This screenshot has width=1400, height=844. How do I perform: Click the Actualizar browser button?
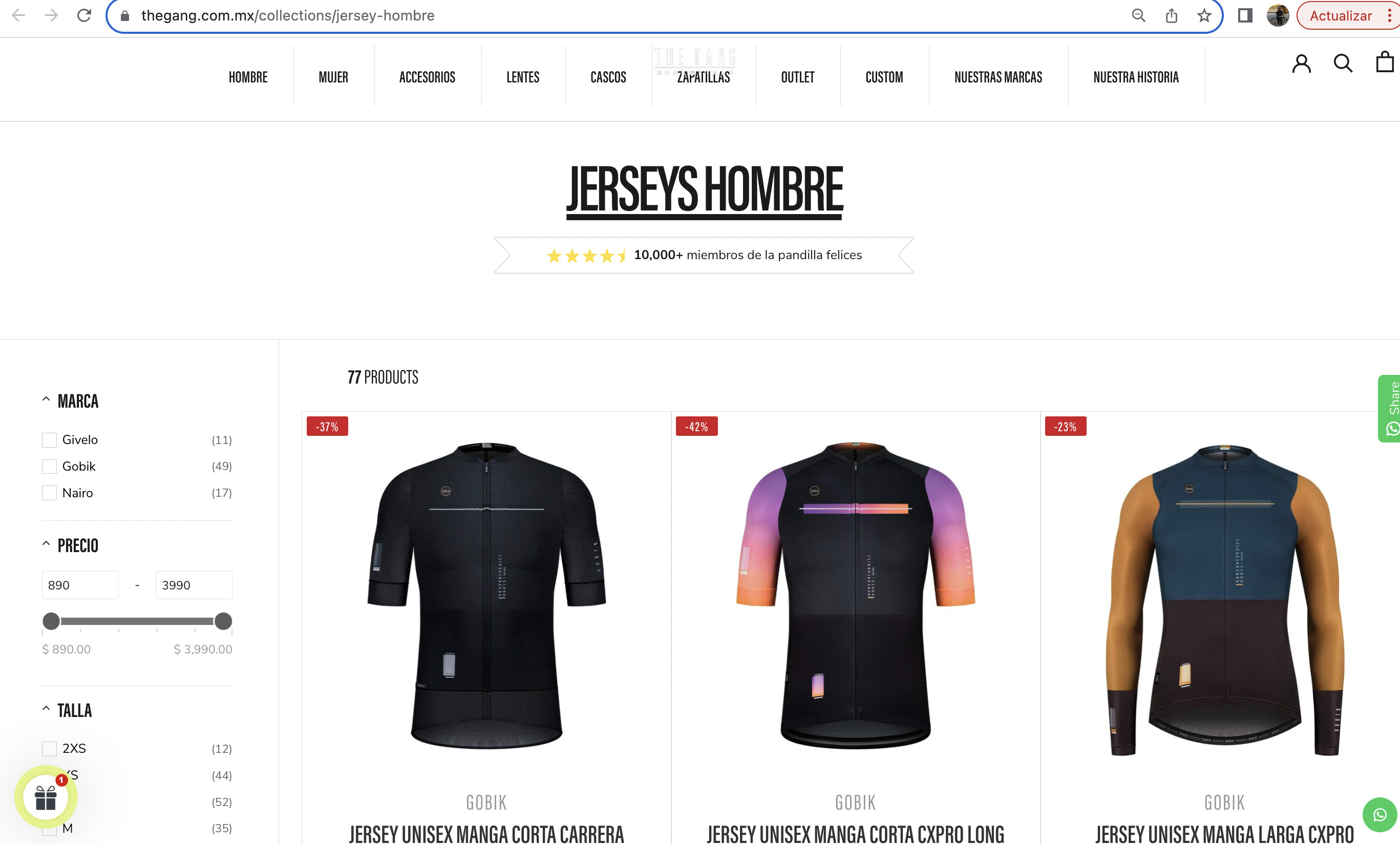1340,15
